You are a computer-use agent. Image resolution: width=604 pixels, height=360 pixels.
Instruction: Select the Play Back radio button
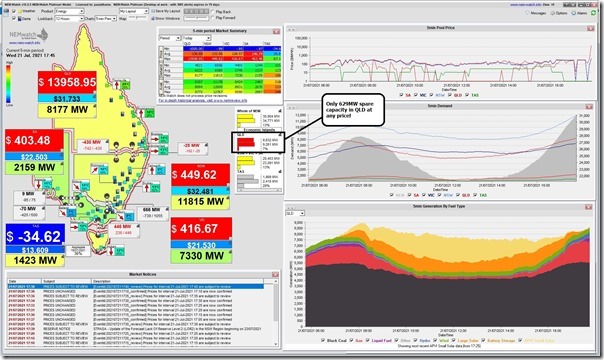click(x=213, y=12)
